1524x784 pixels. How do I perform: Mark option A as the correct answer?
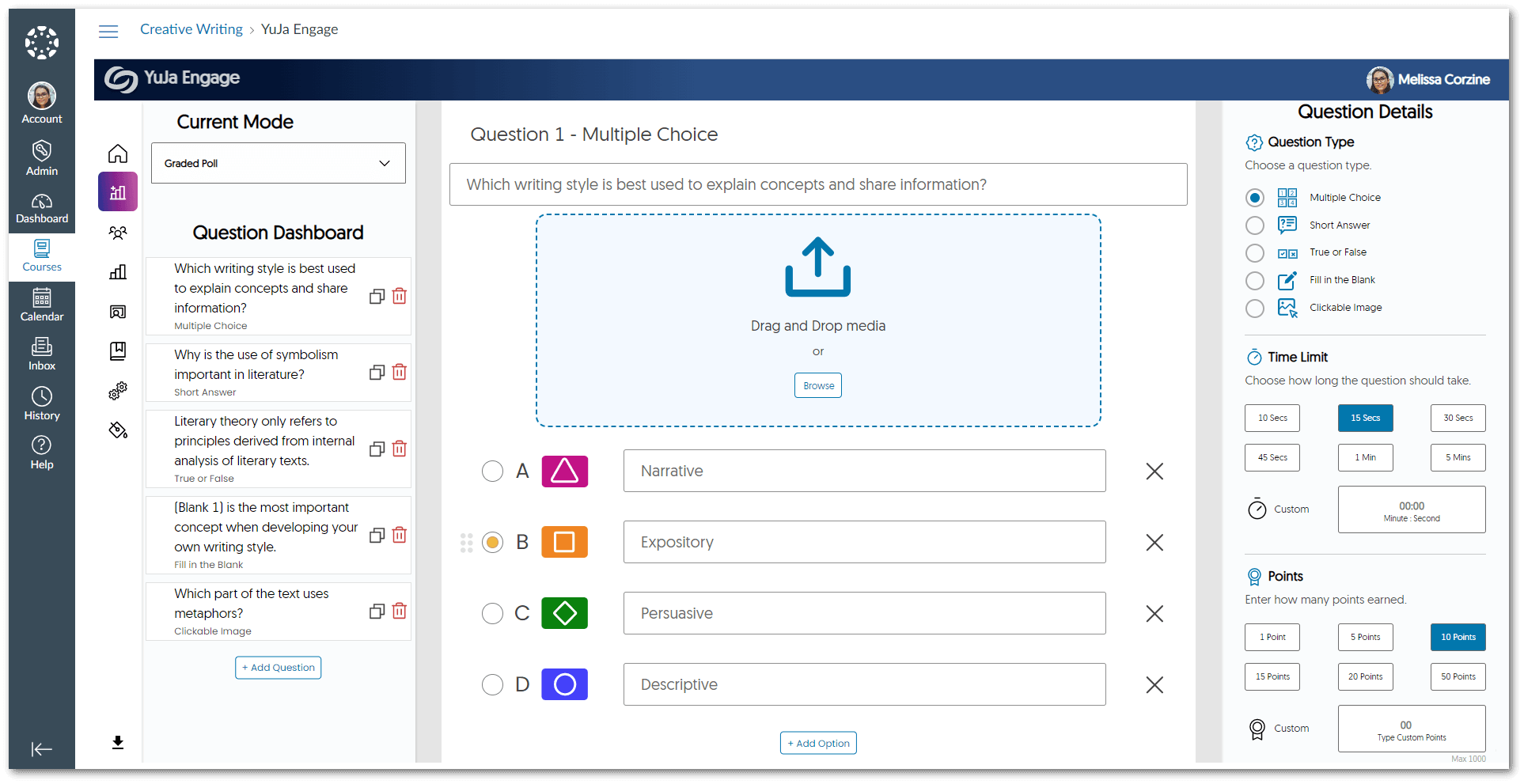492,472
